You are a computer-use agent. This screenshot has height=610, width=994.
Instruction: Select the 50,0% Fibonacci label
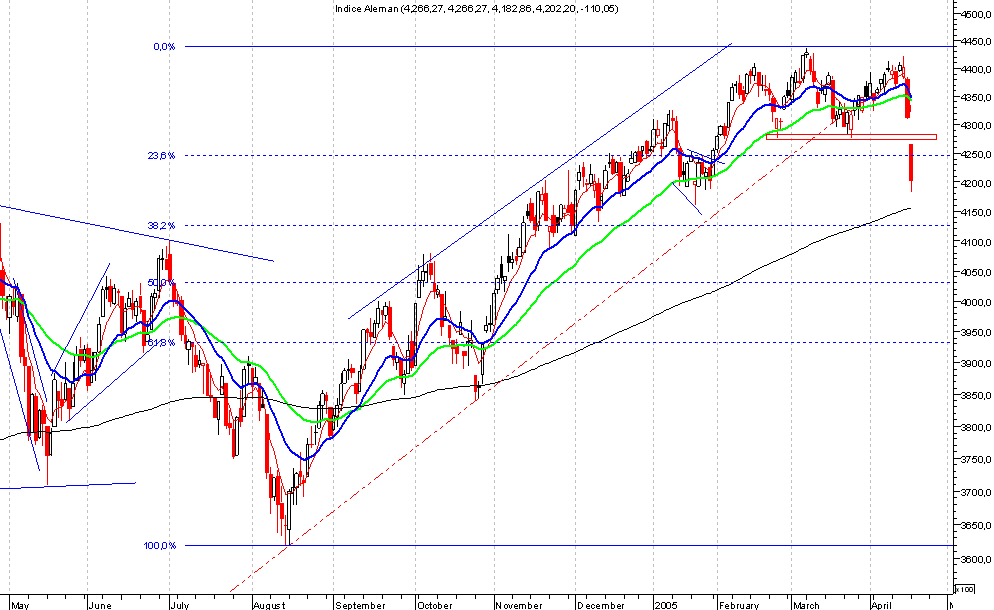162,282
